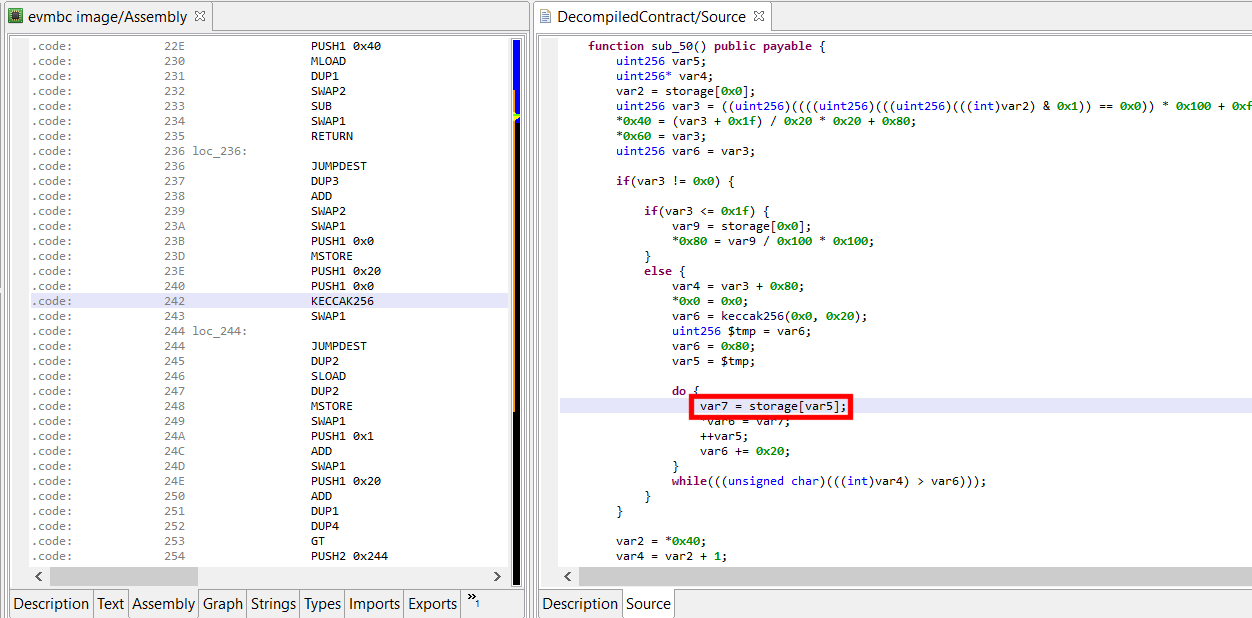Click the '*0x60 = var3;' statement

tap(661, 136)
